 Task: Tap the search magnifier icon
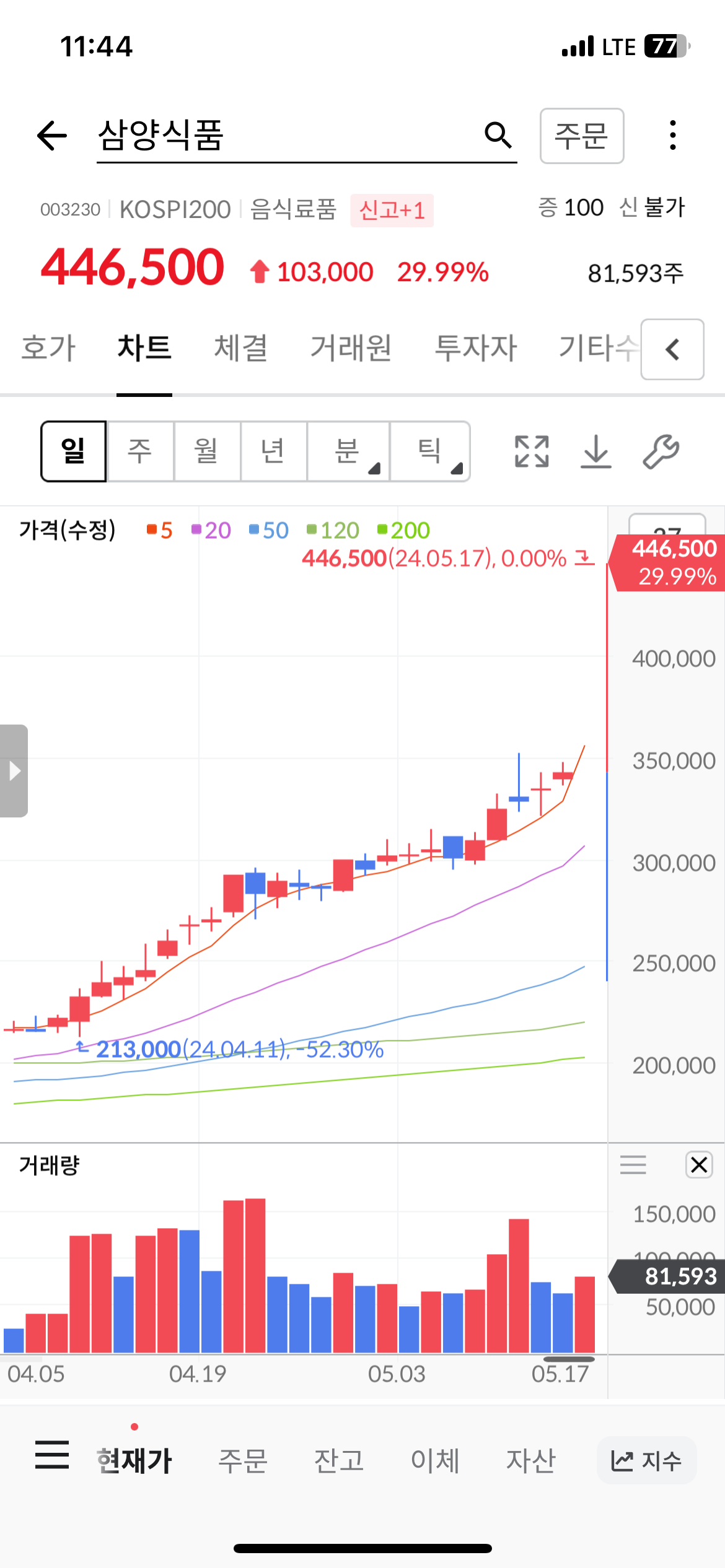(498, 135)
